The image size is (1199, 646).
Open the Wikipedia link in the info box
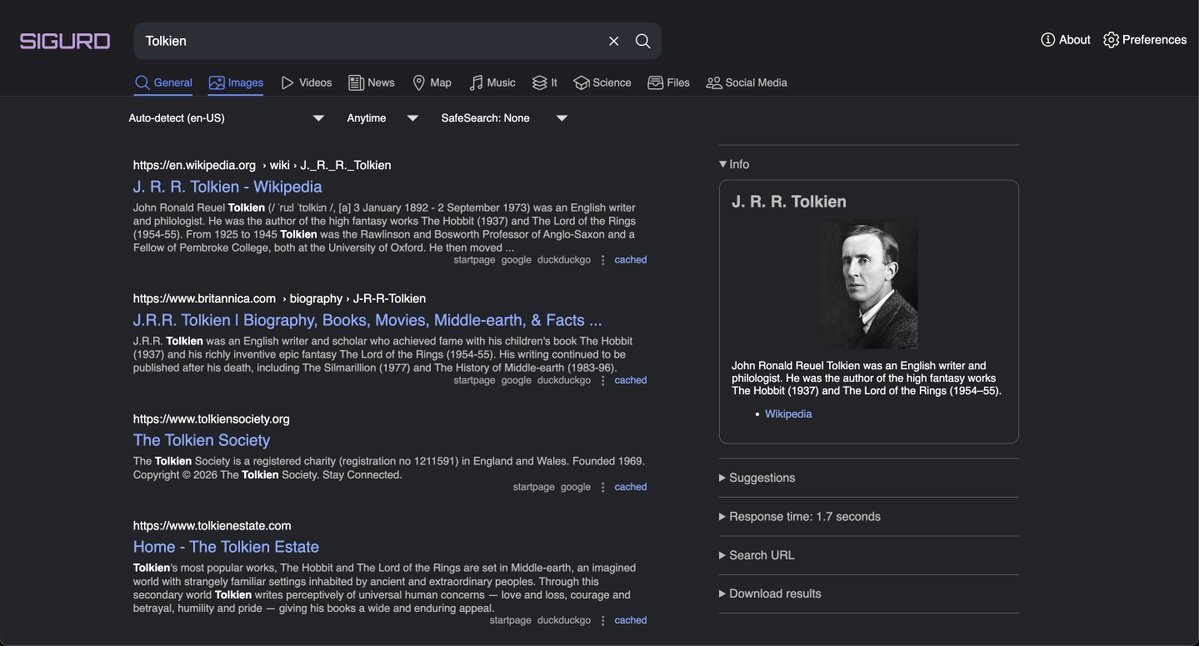[x=788, y=414]
